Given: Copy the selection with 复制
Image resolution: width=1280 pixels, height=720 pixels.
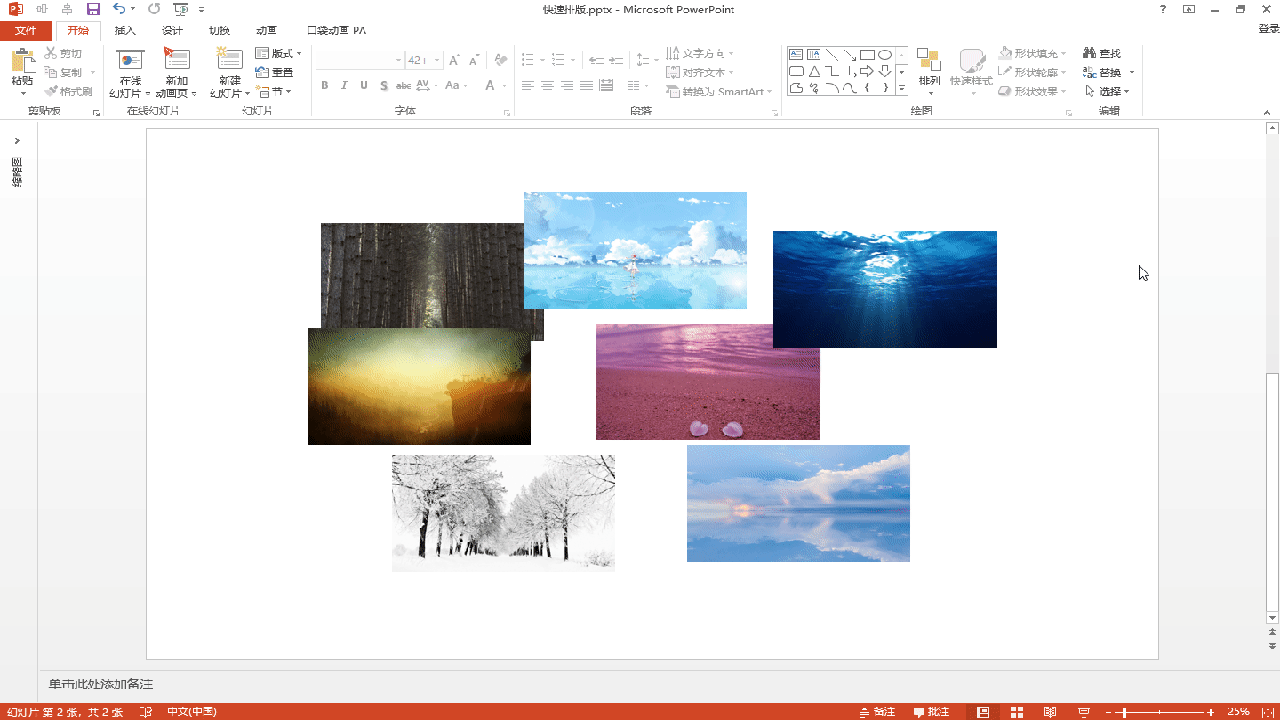Looking at the screenshot, I should click(64, 72).
